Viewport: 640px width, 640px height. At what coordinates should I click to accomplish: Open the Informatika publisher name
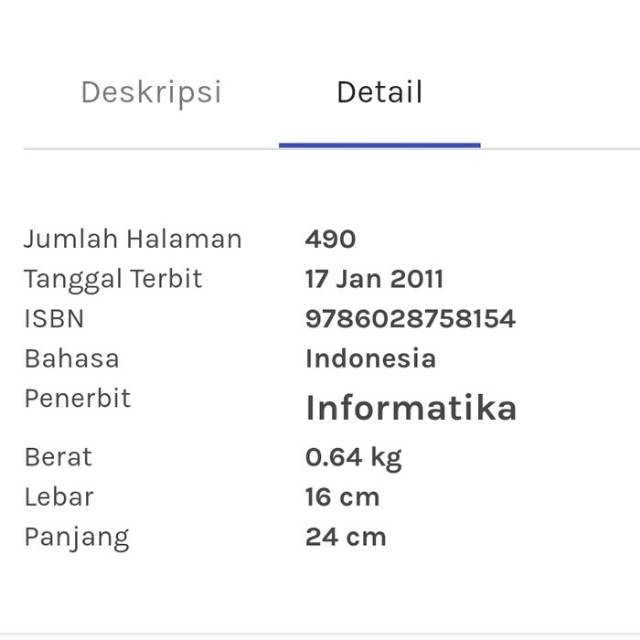pyautogui.click(x=411, y=408)
